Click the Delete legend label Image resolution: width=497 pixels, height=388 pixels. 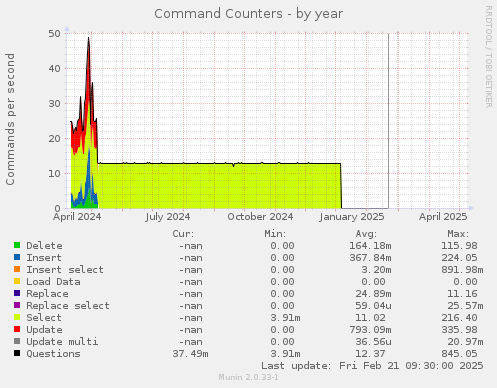[x=44, y=246]
